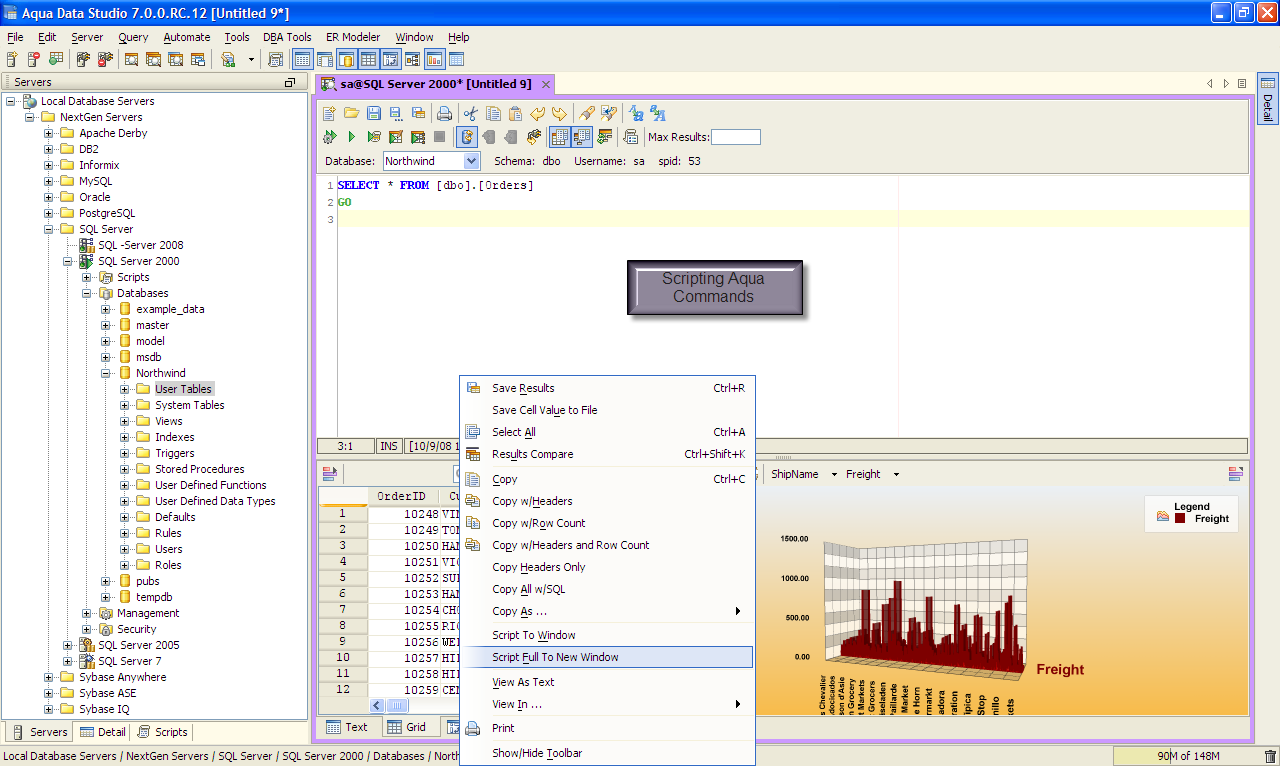This screenshot has width=1280, height=766.
Task: Run the query with the green Execute arrow
Action: [352, 137]
